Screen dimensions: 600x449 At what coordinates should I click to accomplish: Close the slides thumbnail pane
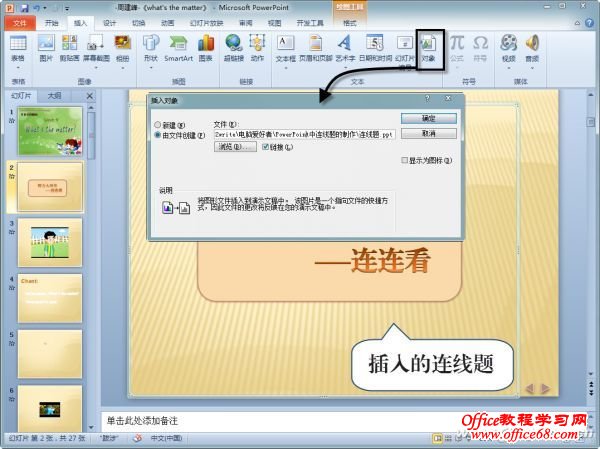[x=90, y=96]
